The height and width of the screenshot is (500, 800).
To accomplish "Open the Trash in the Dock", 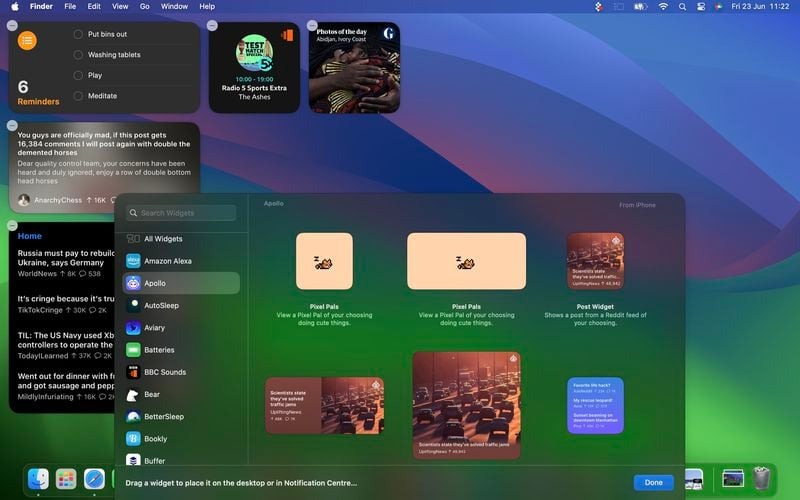I will click(x=761, y=479).
